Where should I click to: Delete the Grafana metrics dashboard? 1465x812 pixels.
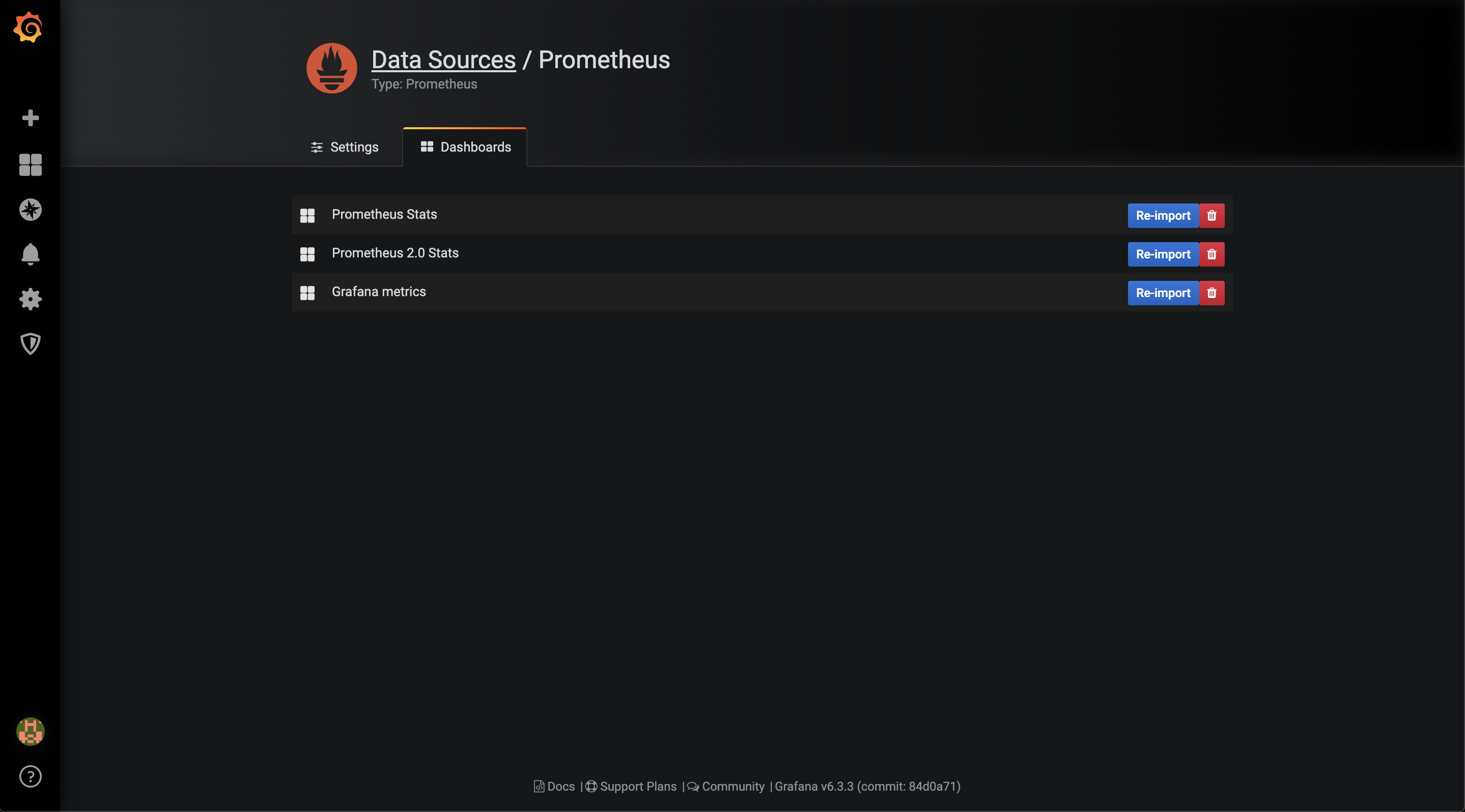point(1212,293)
